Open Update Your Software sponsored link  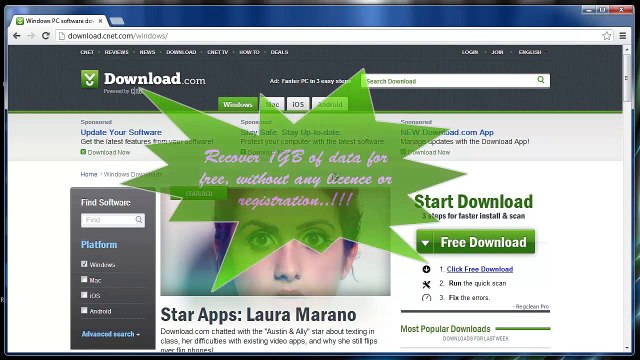[121, 132]
